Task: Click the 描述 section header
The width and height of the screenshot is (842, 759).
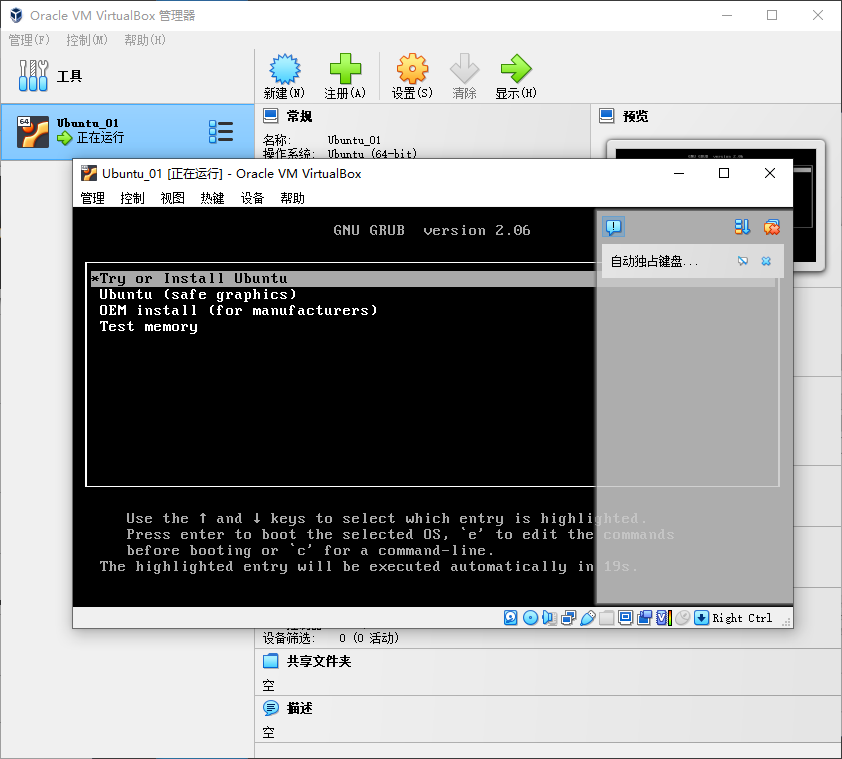Action: [x=299, y=708]
